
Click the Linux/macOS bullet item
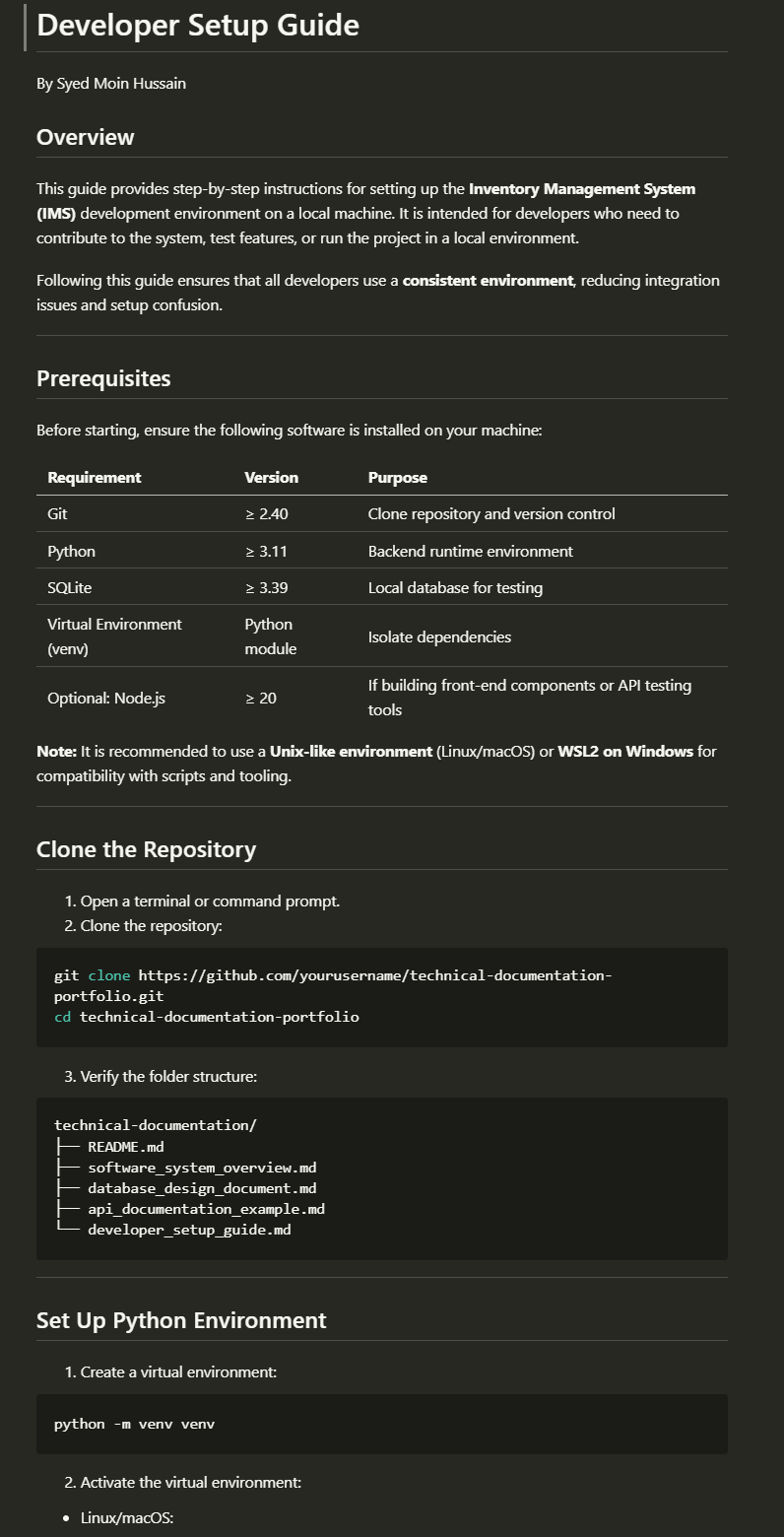pyautogui.click(x=127, y=1518)
